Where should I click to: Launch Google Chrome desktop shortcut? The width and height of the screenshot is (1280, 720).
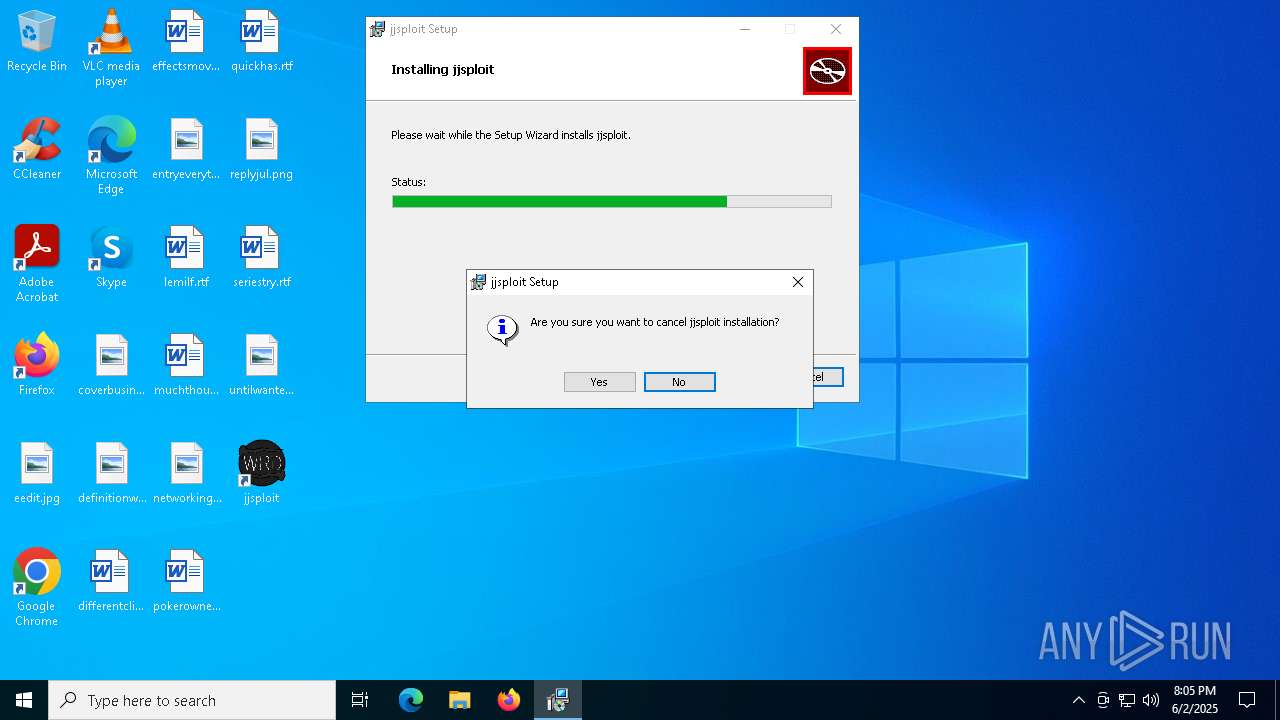(x=37, y=587)
